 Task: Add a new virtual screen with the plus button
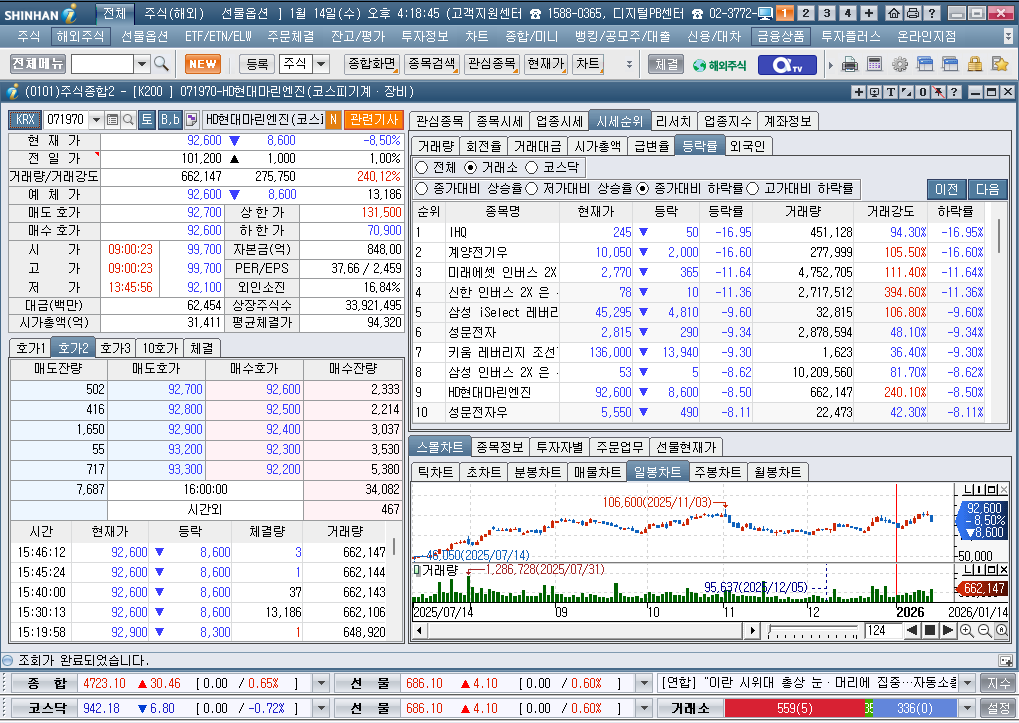(x=869, y=13)
